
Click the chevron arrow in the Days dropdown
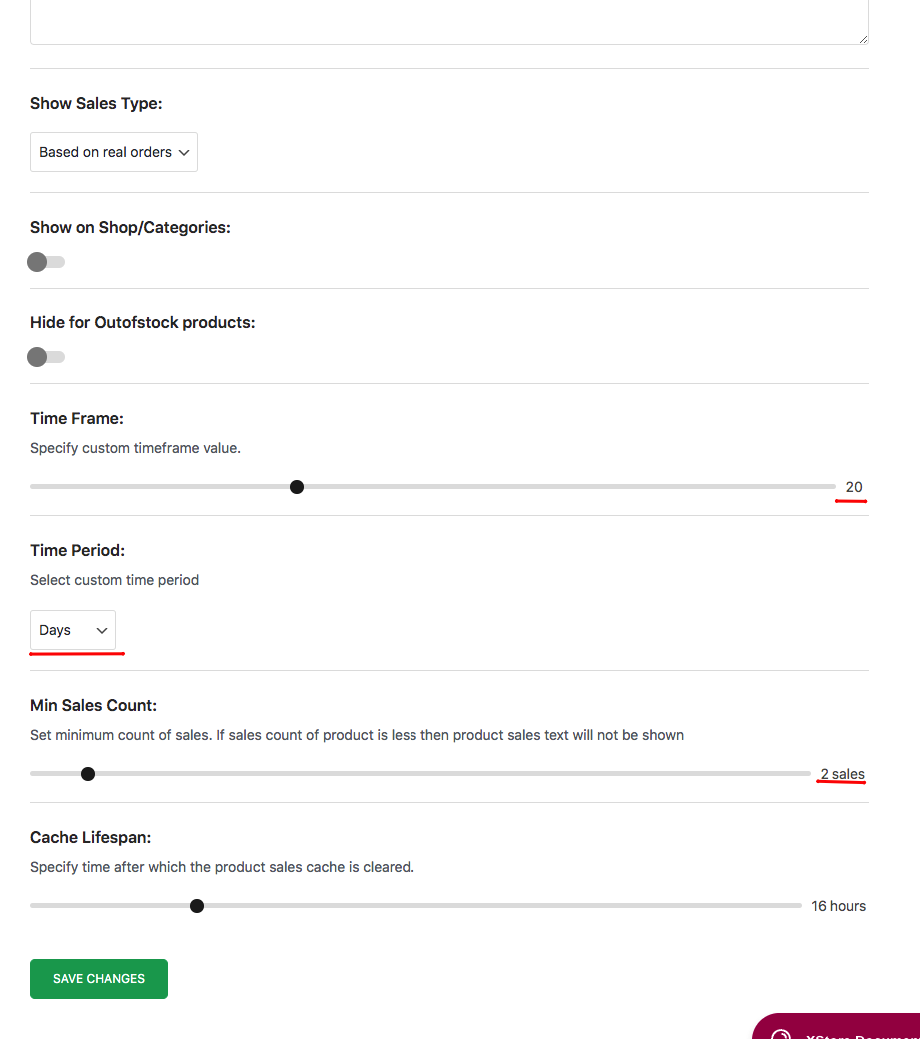tap(101, 630)
